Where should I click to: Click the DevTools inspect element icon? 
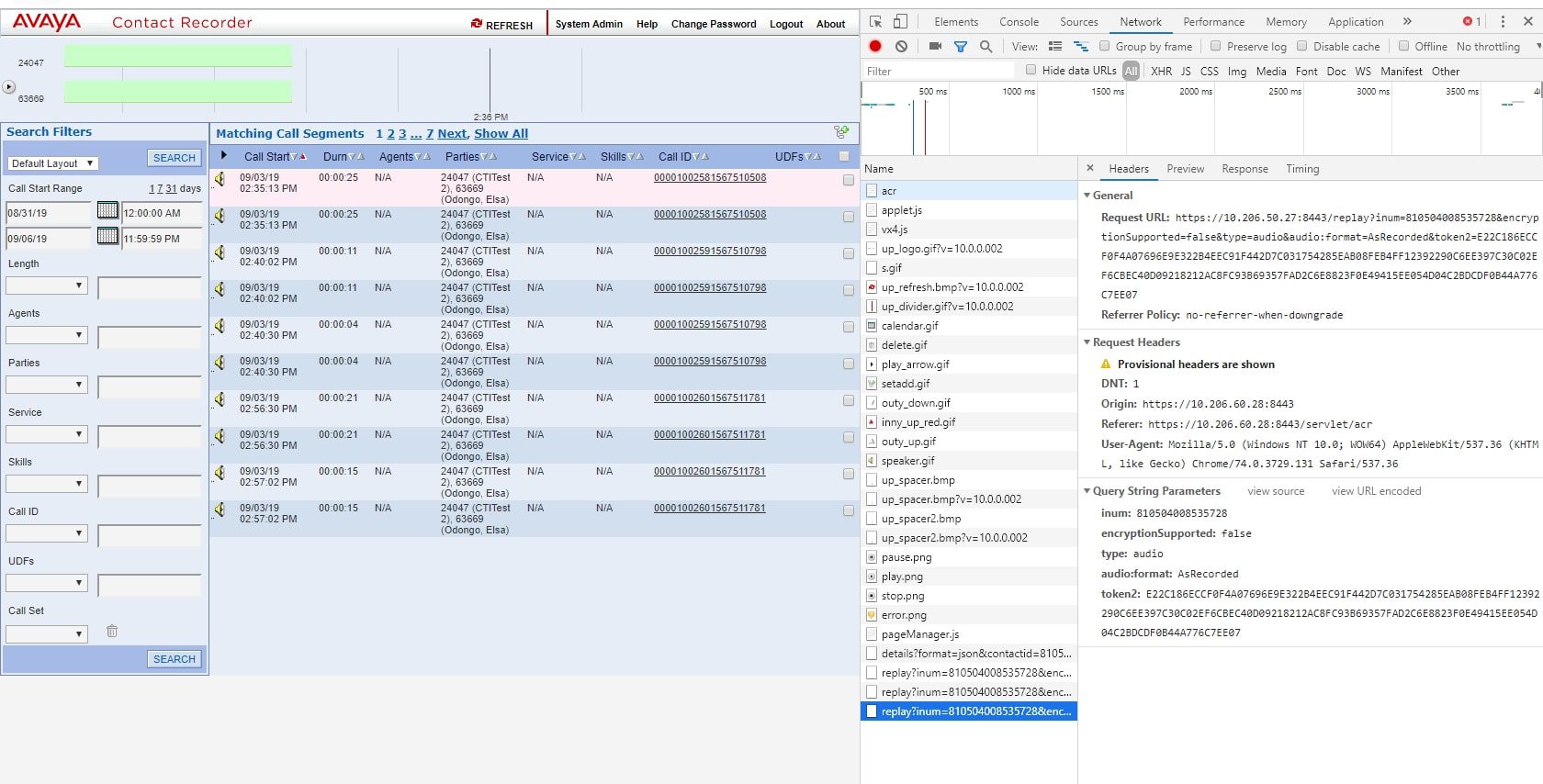coord(875,21)
